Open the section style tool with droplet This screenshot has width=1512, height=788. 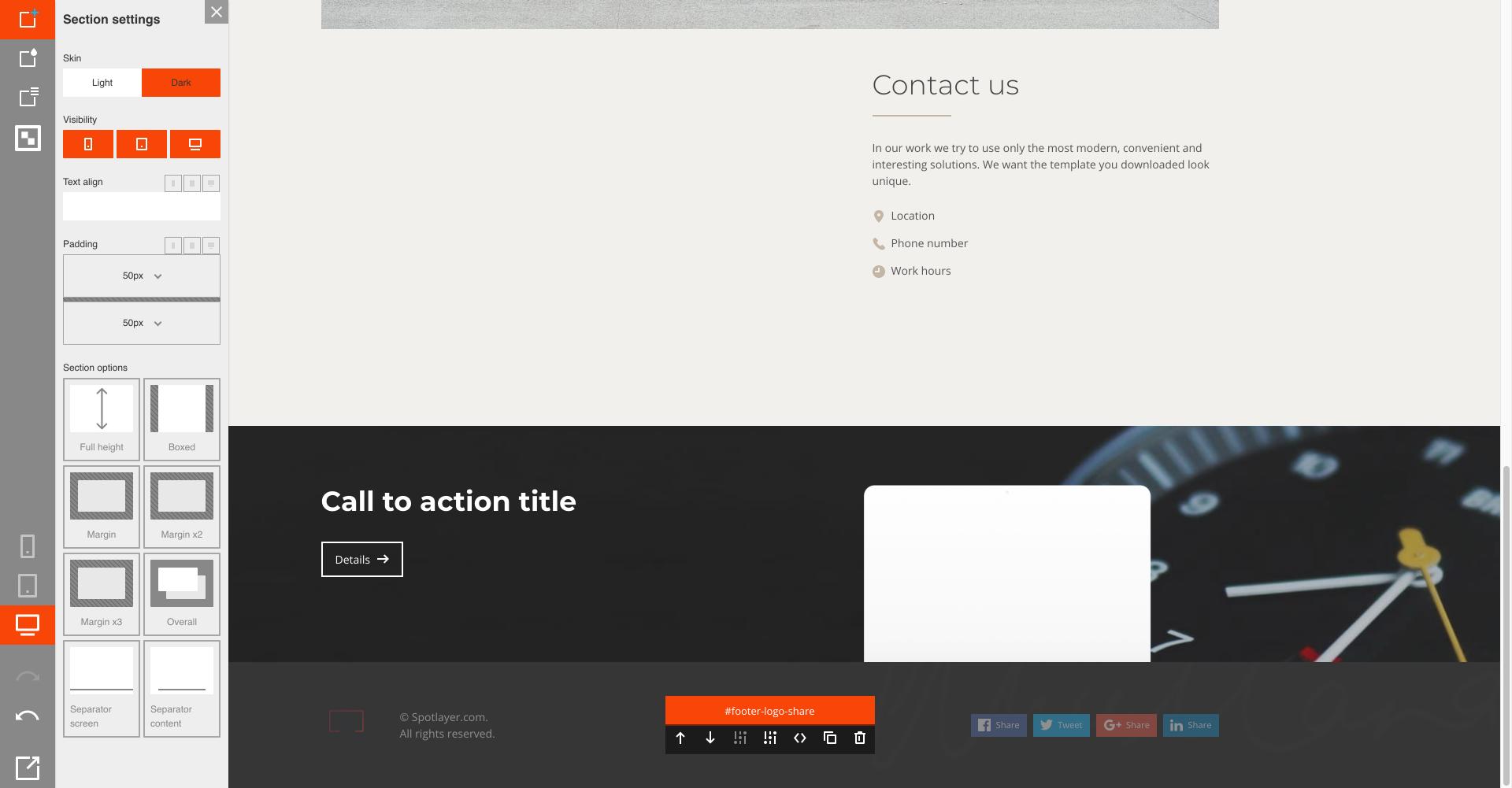(x=28, y=58)
